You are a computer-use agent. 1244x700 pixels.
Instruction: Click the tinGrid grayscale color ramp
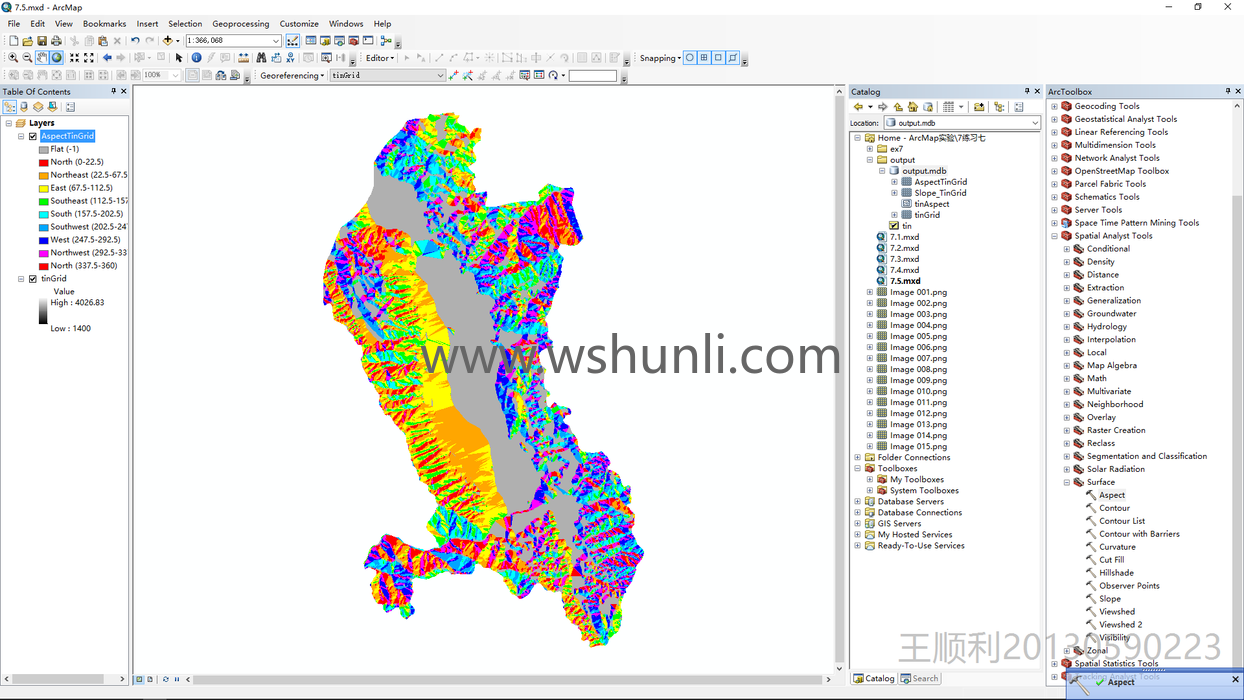click(43, 310)
